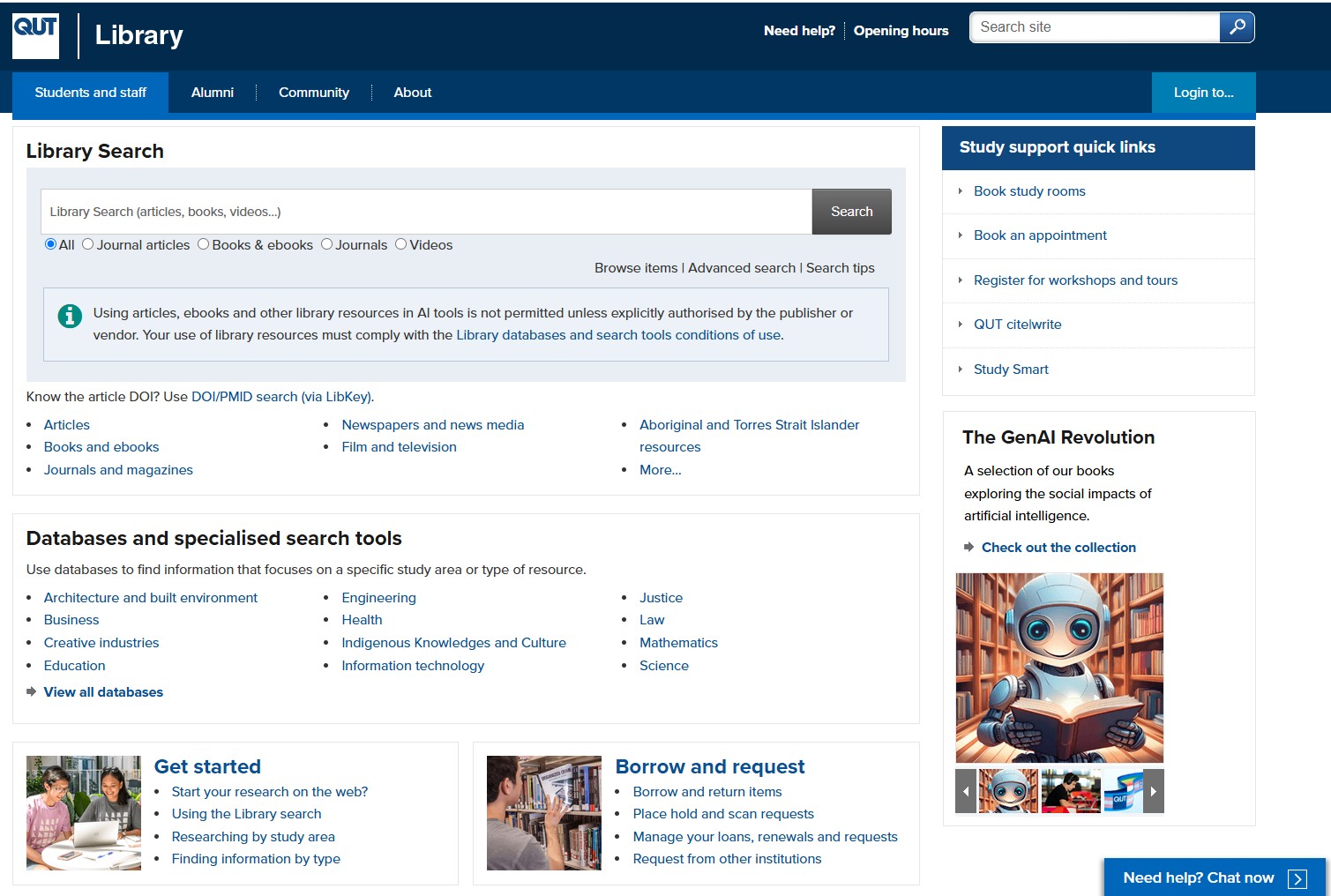Click the carousel left arrow
Screen dimensions: 1331x896
click(964, 791)
